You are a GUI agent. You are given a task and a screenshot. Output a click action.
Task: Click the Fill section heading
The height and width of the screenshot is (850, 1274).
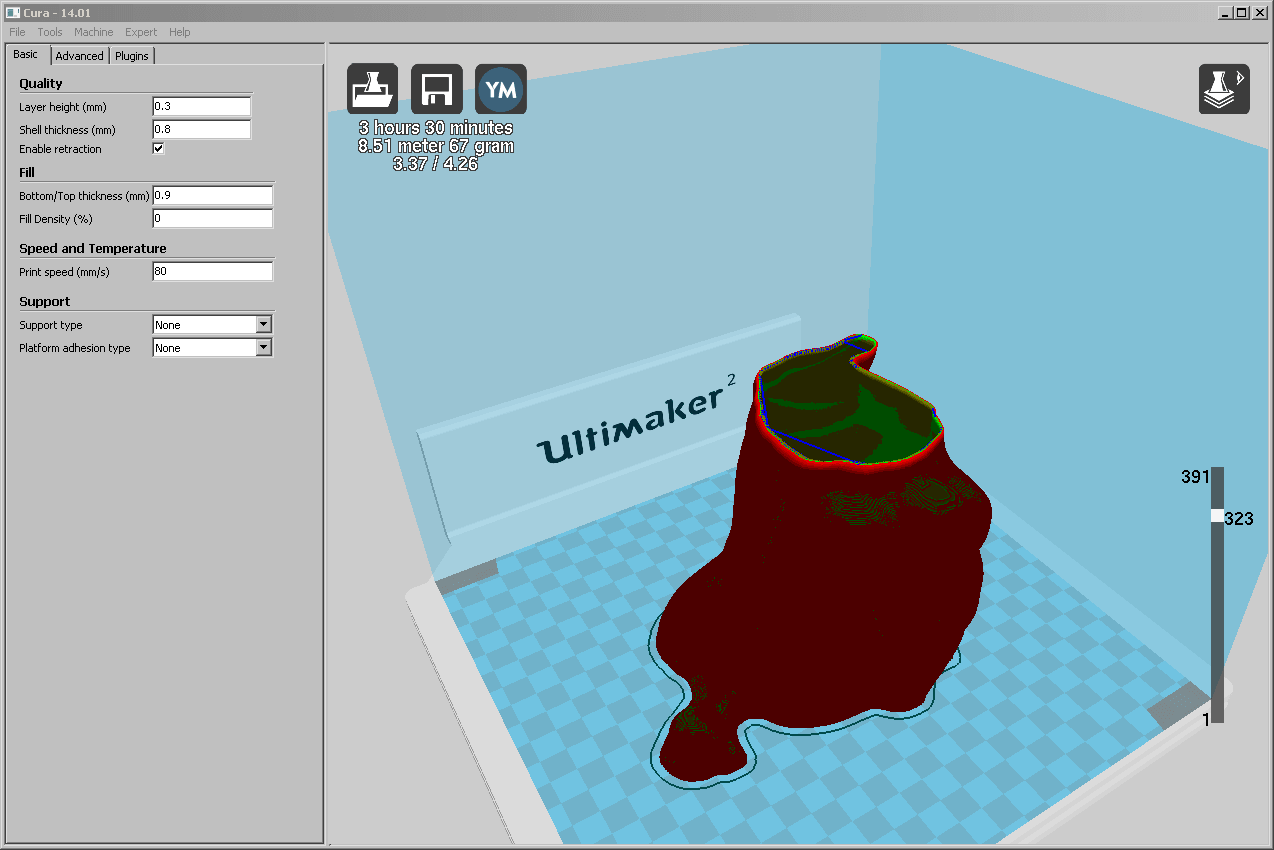click(x=27, y=173)
